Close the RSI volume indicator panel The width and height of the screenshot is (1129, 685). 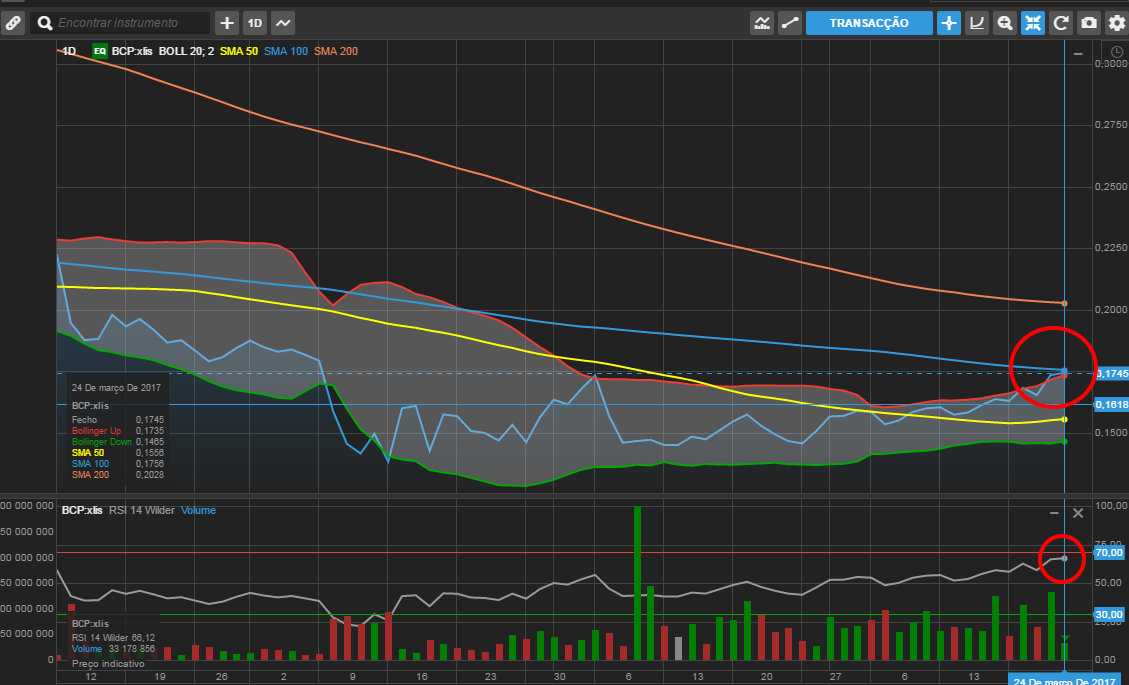(x=1078, y=513)
